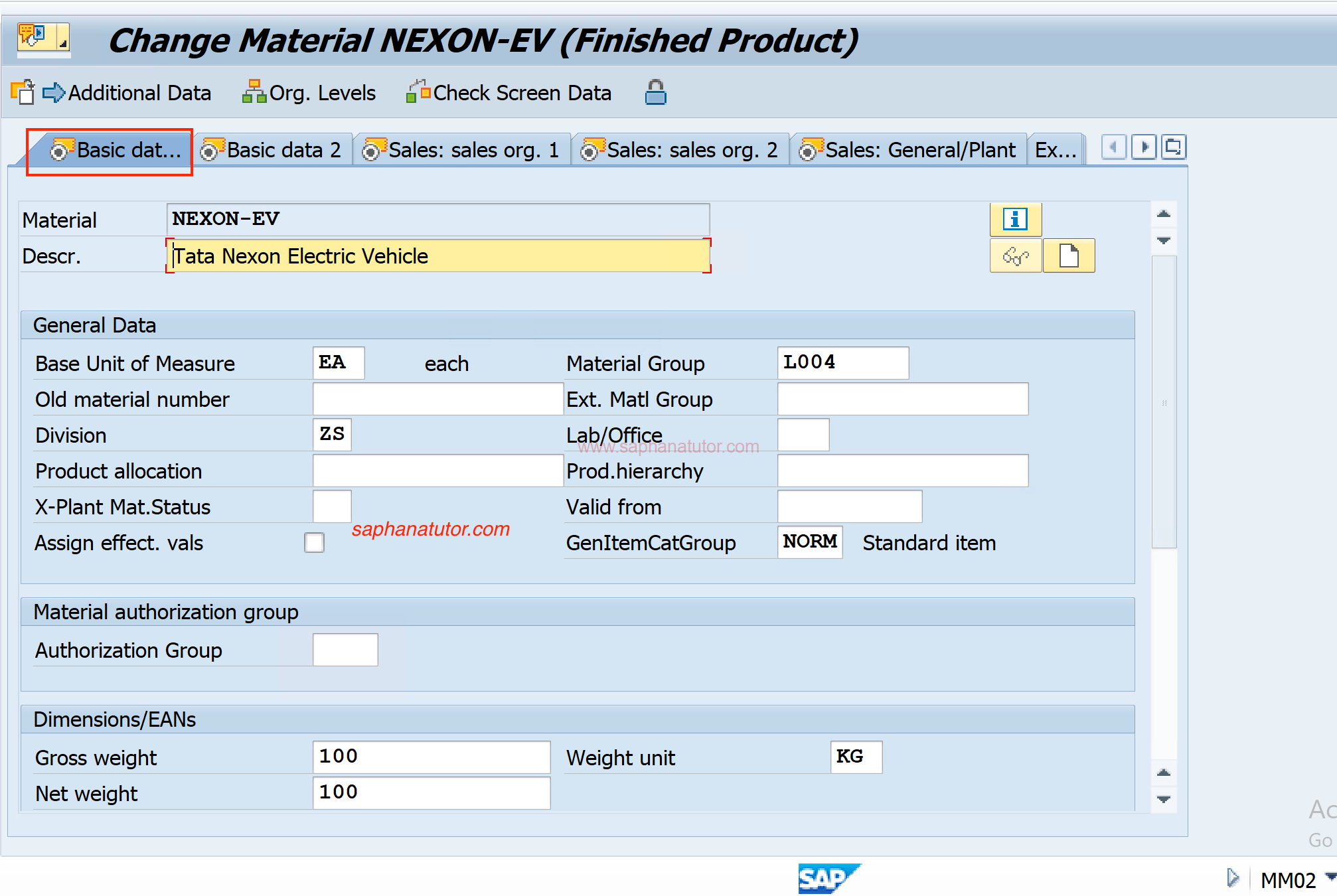This screenshot has width=1337, height=896.
Task: Click the vertical scrollbar thumb
Action: tap(1164, 402)
